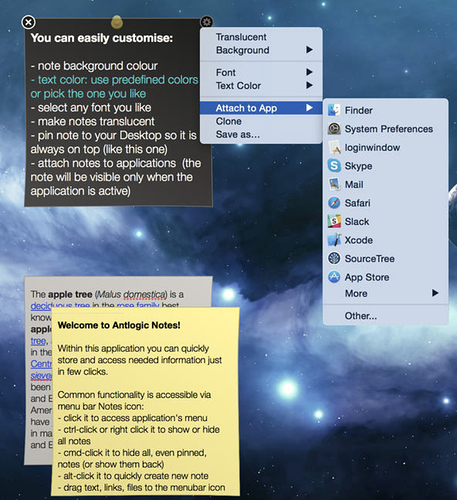Choose Clone from the note menu
This screenshot has width=457, height=500.
261,121
